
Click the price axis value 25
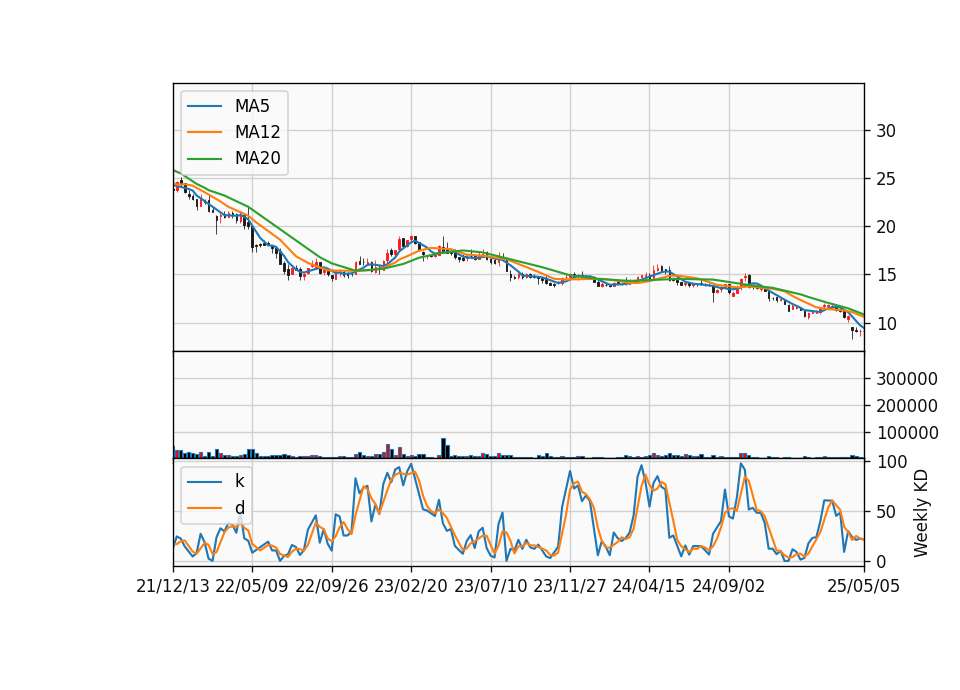point(886,179)
